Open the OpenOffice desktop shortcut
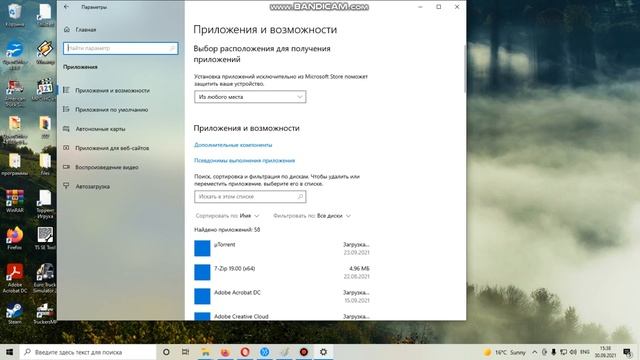Viewport: 640px width, 360px height. 15,55
